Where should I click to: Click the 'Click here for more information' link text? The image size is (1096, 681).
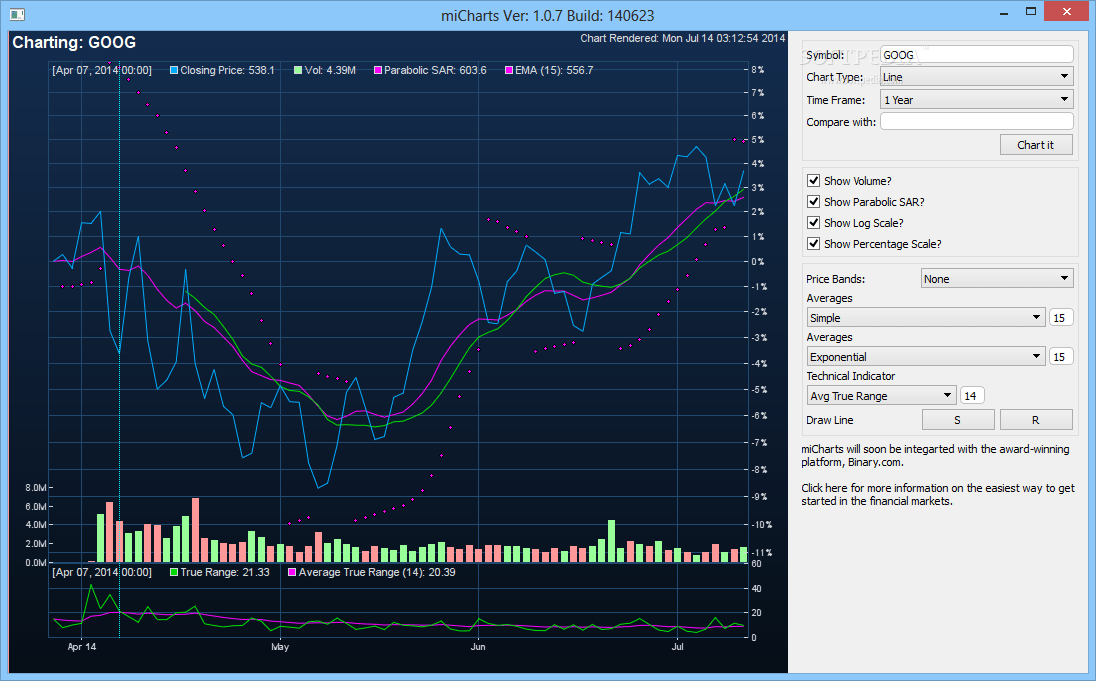pyautogui.click(x=937, y=494)
